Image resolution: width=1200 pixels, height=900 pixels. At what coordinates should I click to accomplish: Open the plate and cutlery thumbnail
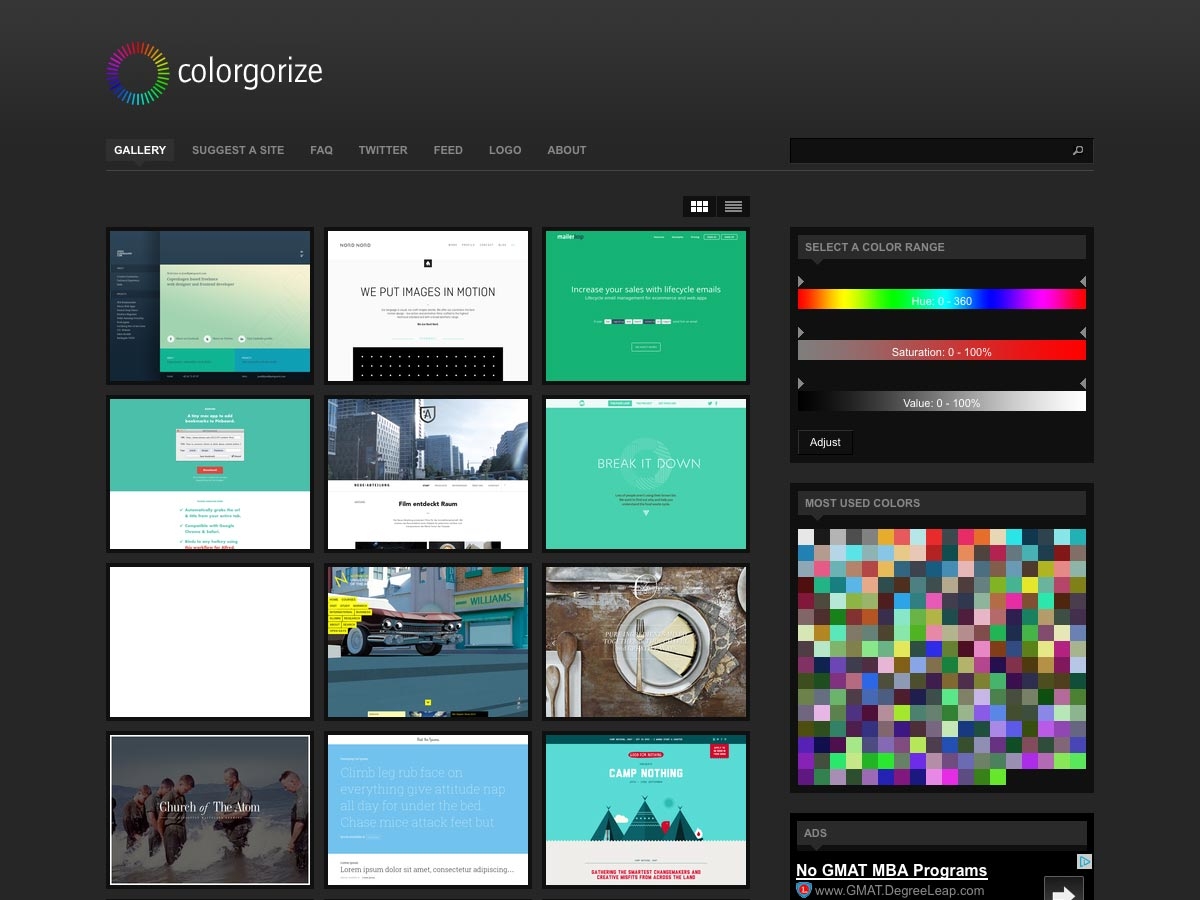click(x=646, y=642)
